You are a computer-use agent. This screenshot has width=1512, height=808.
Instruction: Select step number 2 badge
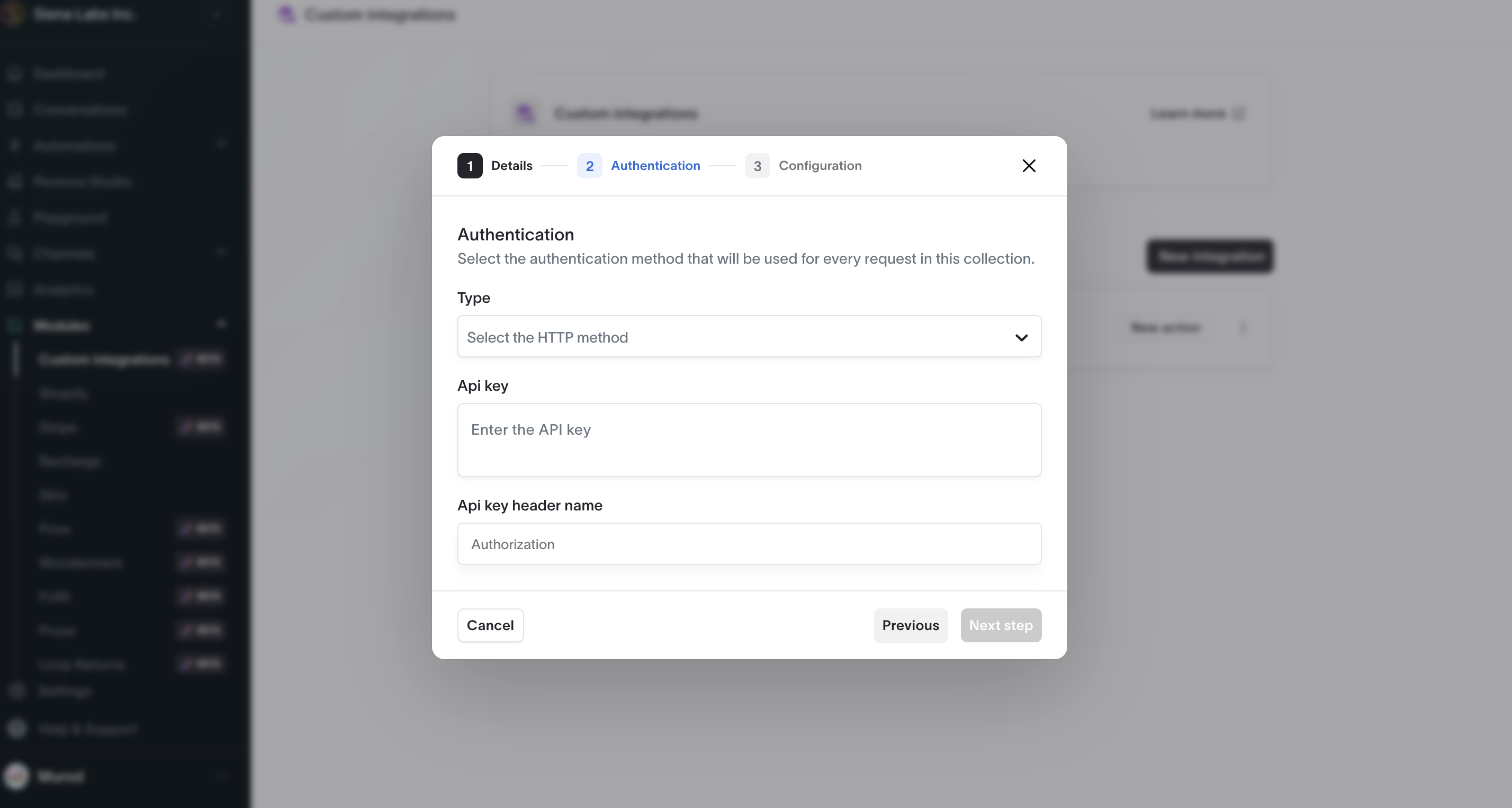(x=589, y=166)
